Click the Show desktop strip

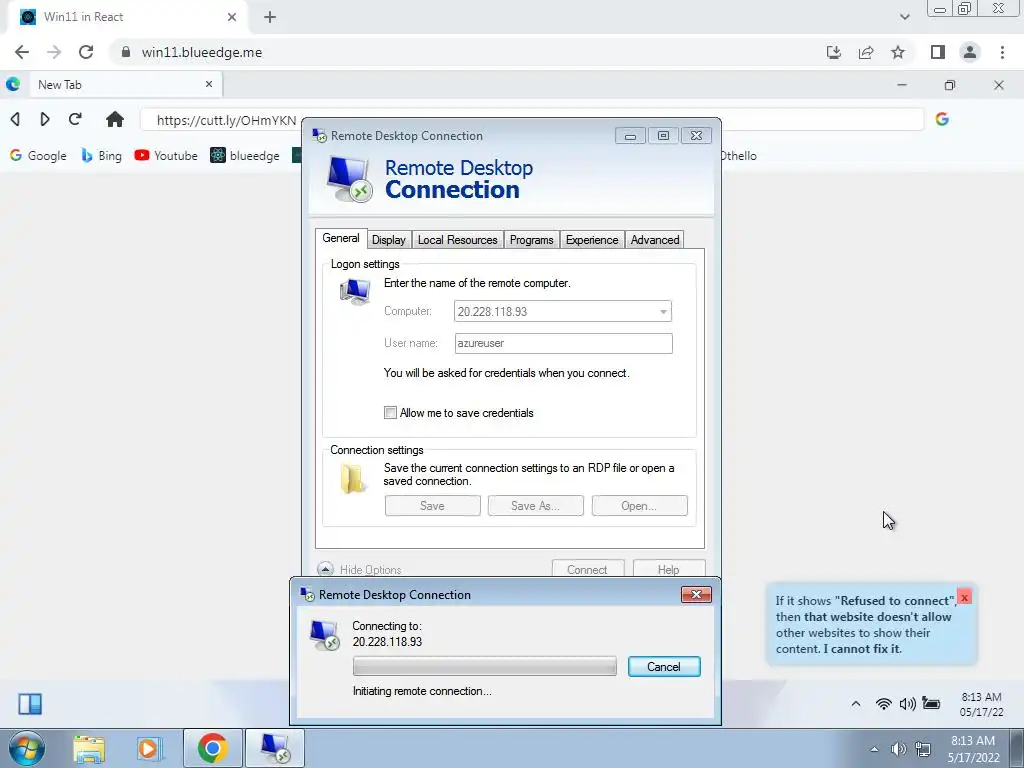coord(1016,748)
